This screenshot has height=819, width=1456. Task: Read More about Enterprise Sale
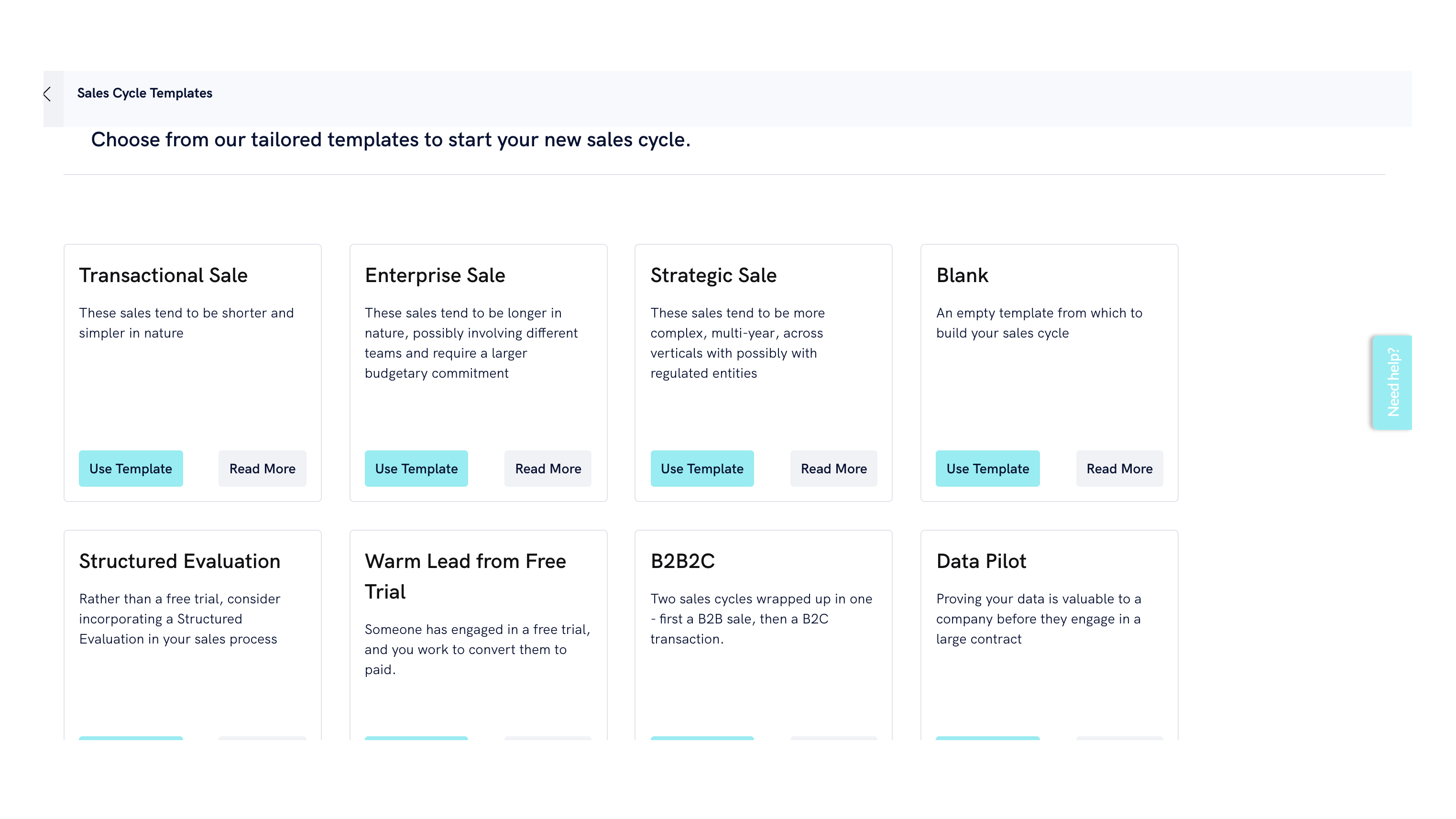click(x=547, y=468)
